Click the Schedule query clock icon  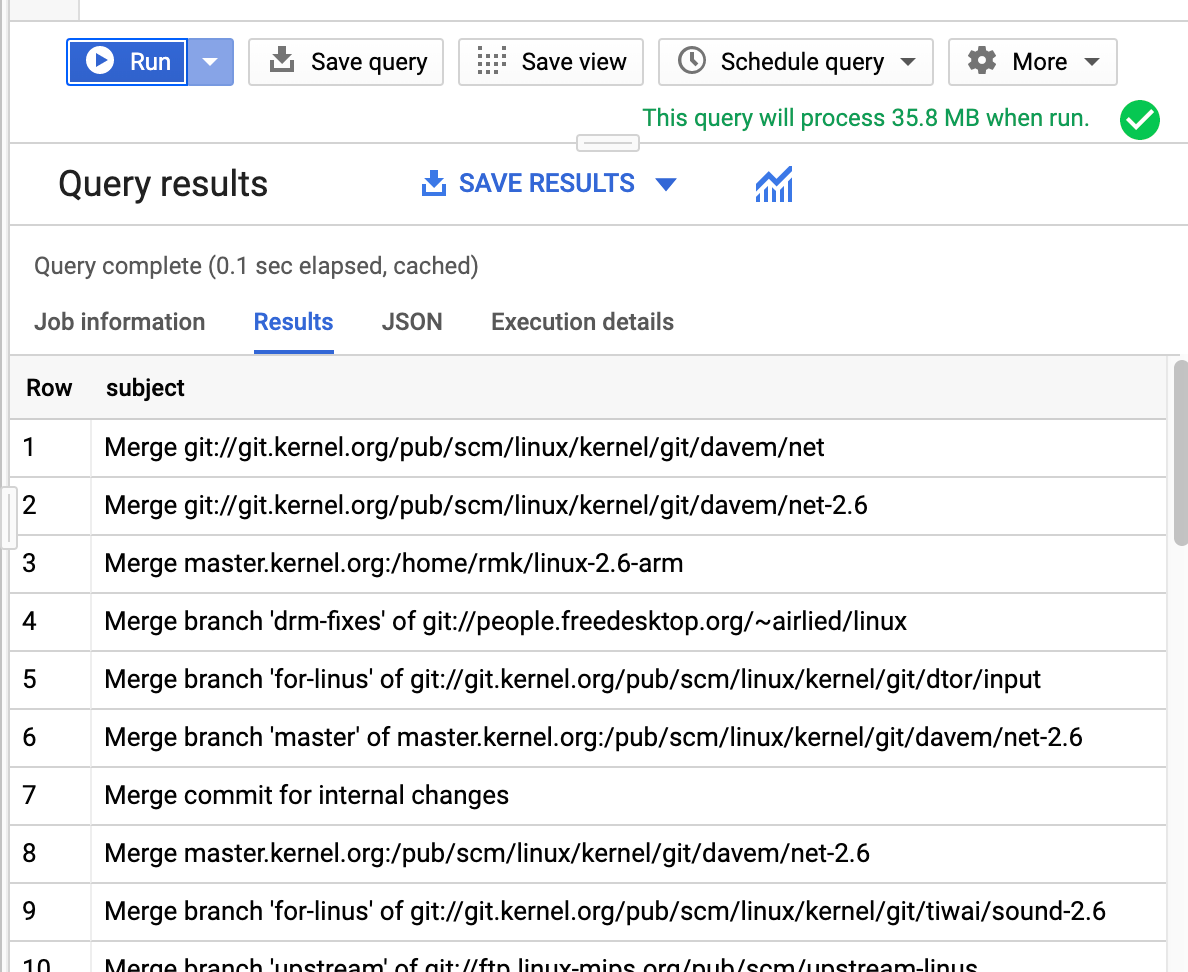tap(690, 61)
